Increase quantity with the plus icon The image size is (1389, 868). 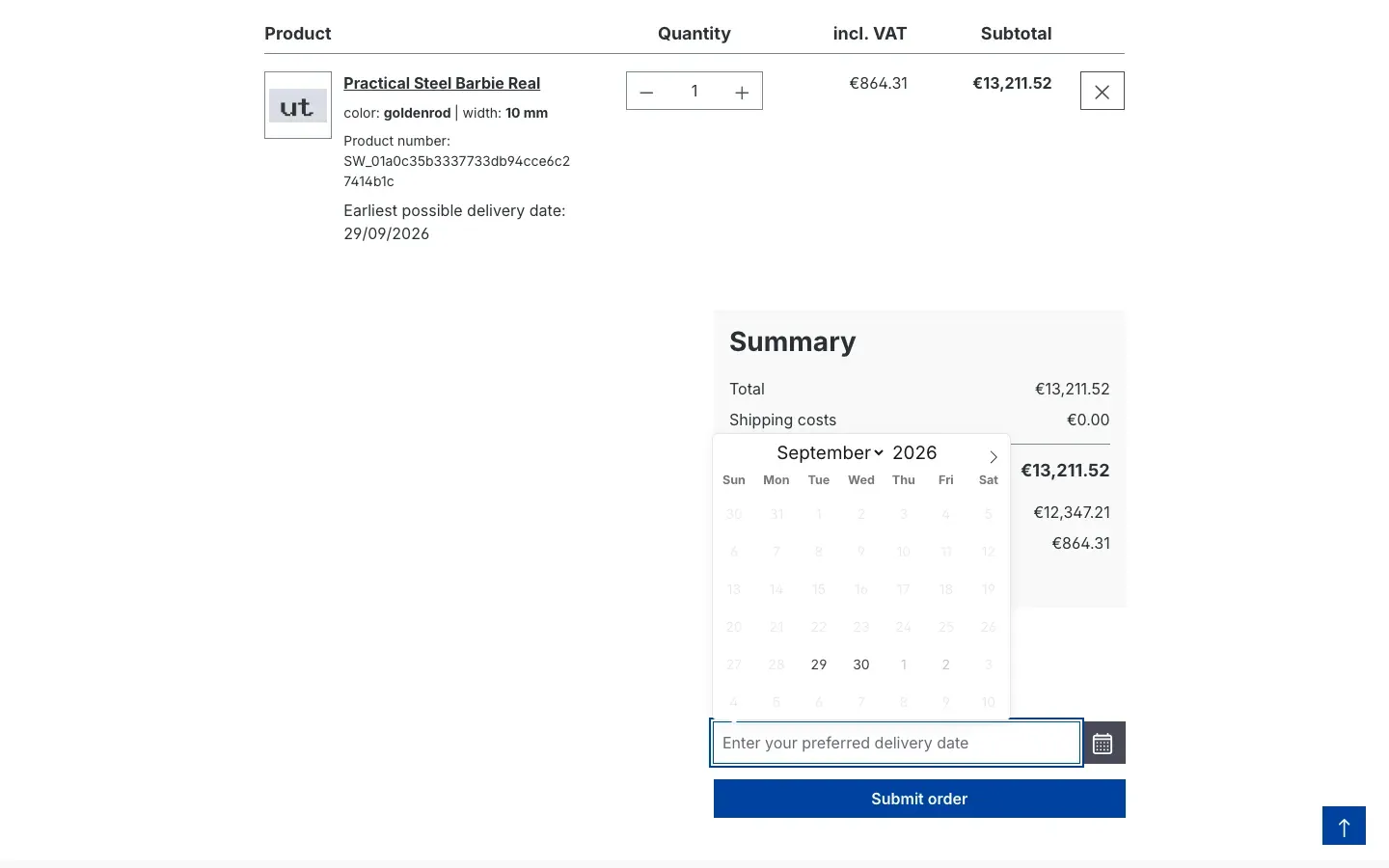[x=742, y=92]
